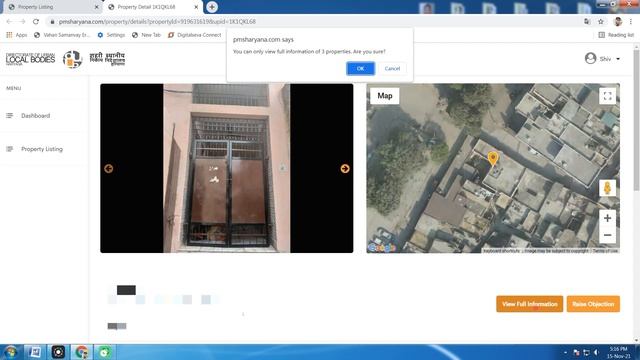Click the system tray volume icon
Viewport: 640px width, 360px height.
(x=596, y=352)
